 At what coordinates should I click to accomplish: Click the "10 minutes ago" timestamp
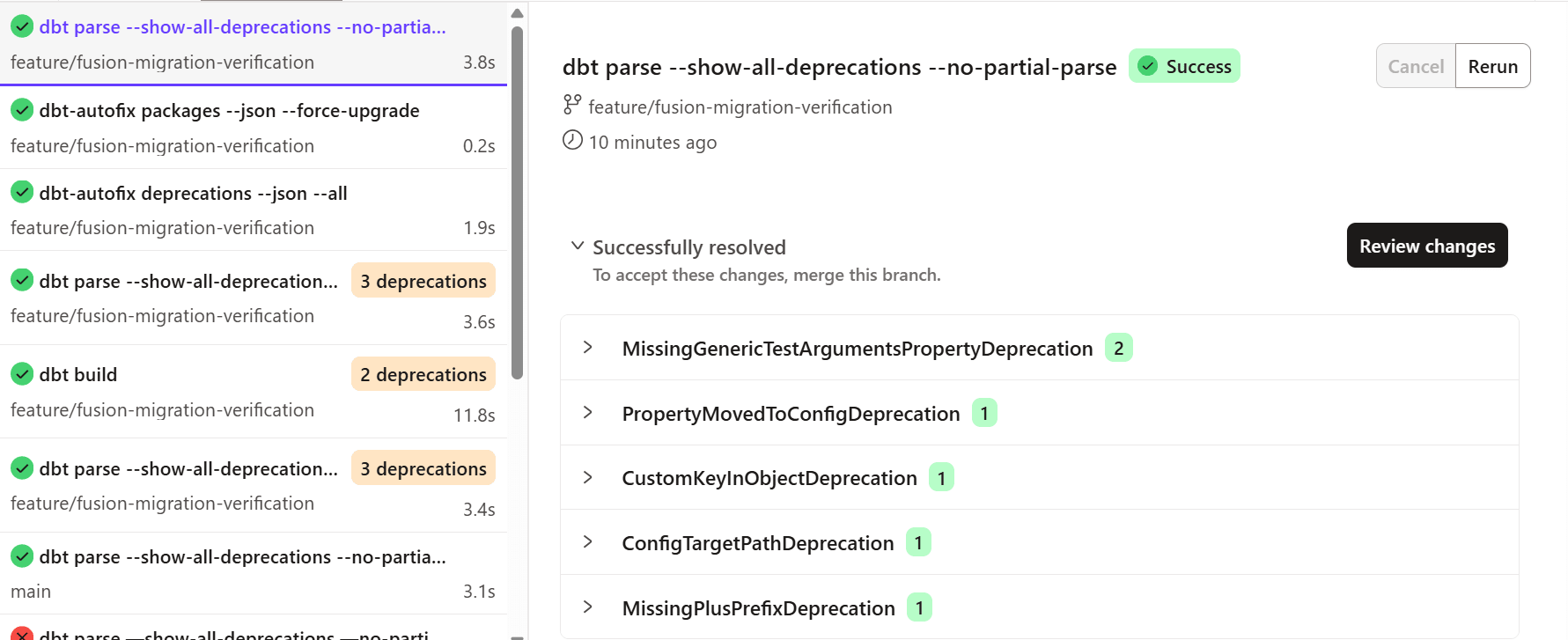coord(652,143)
